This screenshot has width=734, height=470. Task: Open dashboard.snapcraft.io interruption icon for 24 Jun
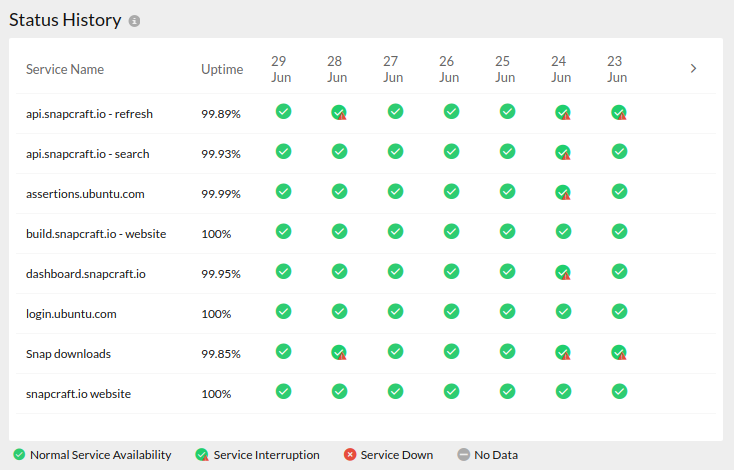click(563, 272)
